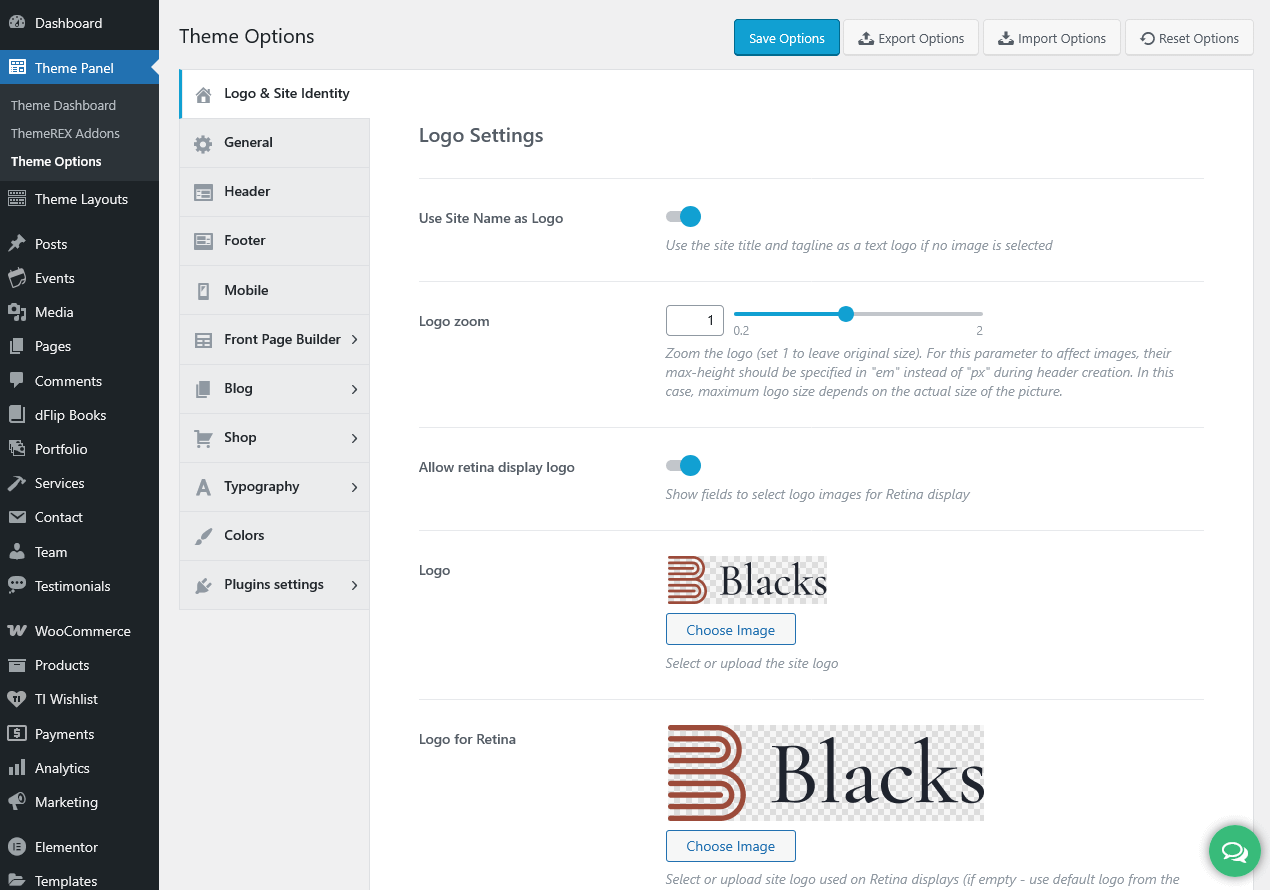Click the Comments bubble icon
The width and height of the screenshot is (1270, 890).
click(17, 381)
